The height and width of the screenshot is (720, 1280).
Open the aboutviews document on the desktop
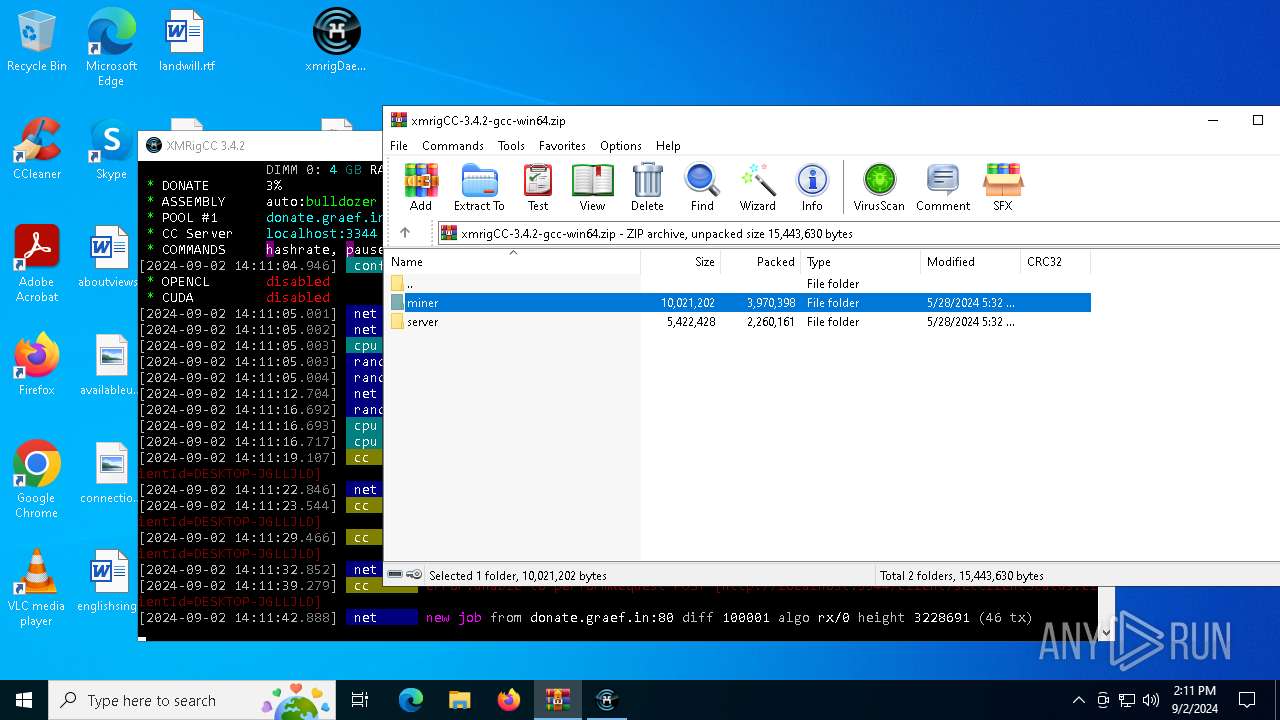[x=108, y=258]
